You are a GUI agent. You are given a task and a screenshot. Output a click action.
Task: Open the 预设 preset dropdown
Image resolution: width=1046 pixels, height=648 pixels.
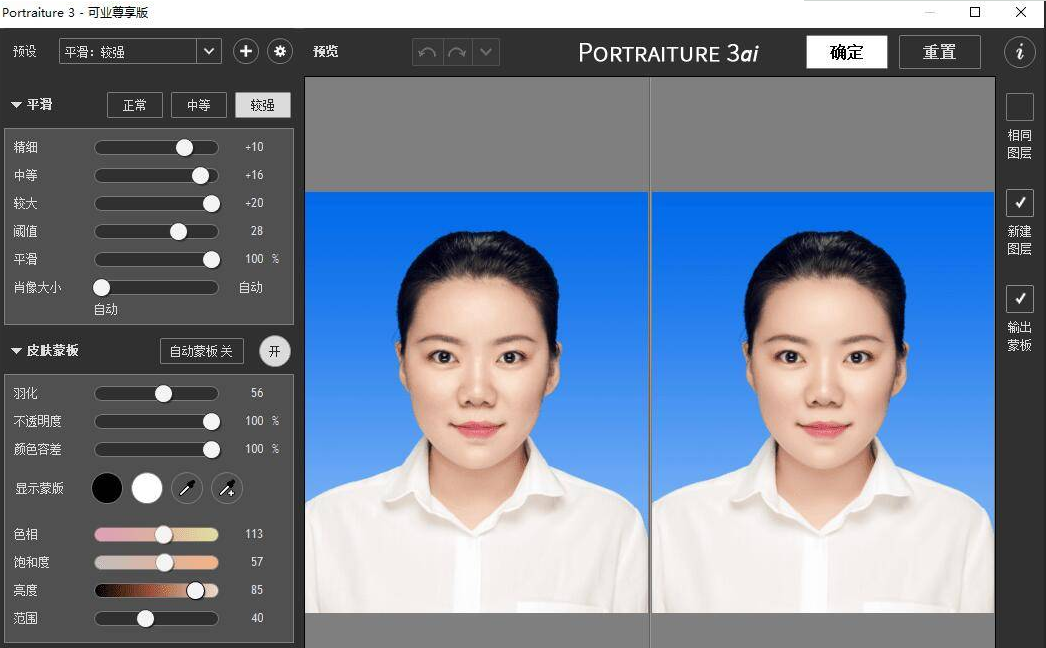point(209,51)
